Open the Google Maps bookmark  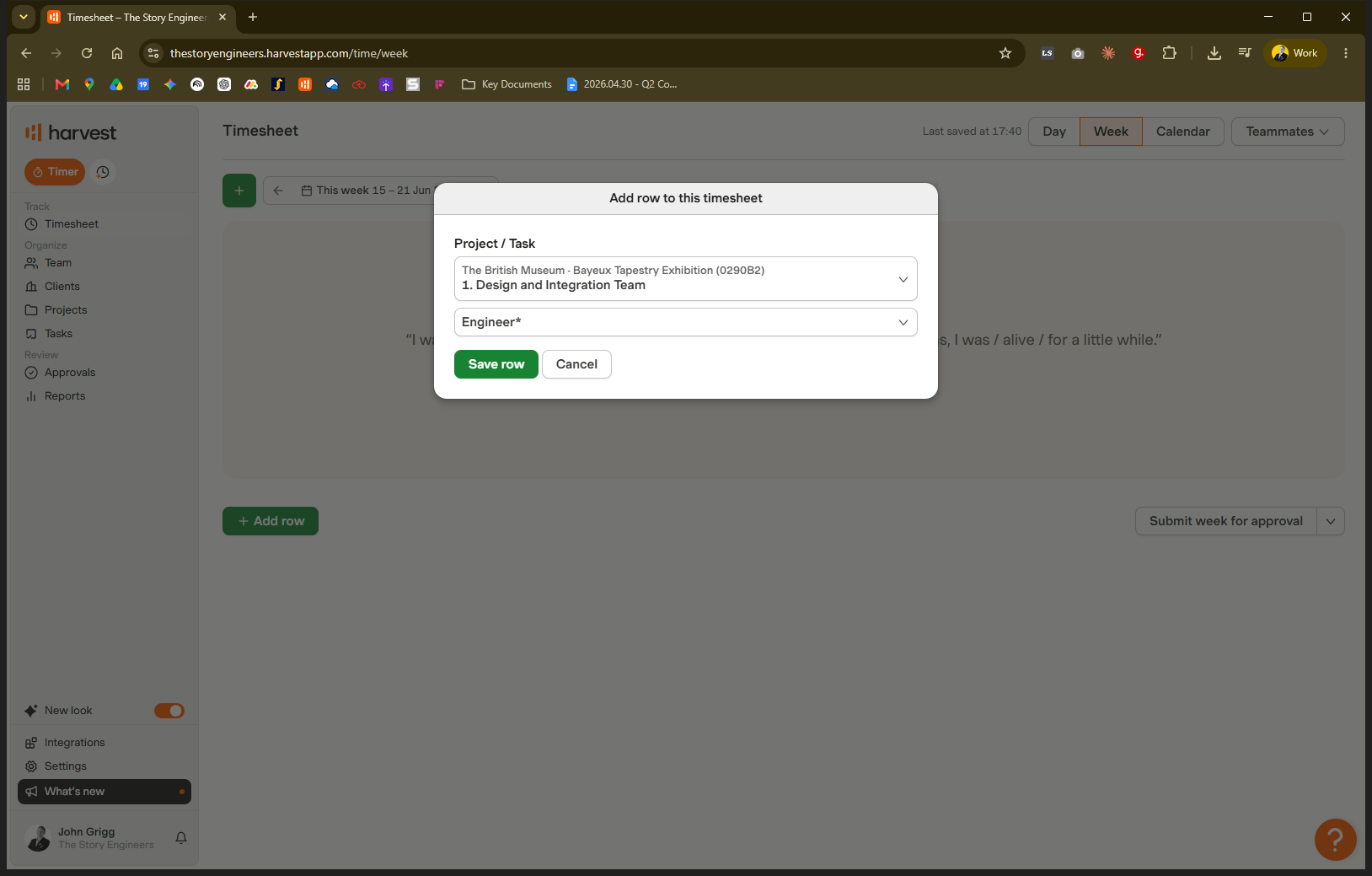(x=89, y=84)
